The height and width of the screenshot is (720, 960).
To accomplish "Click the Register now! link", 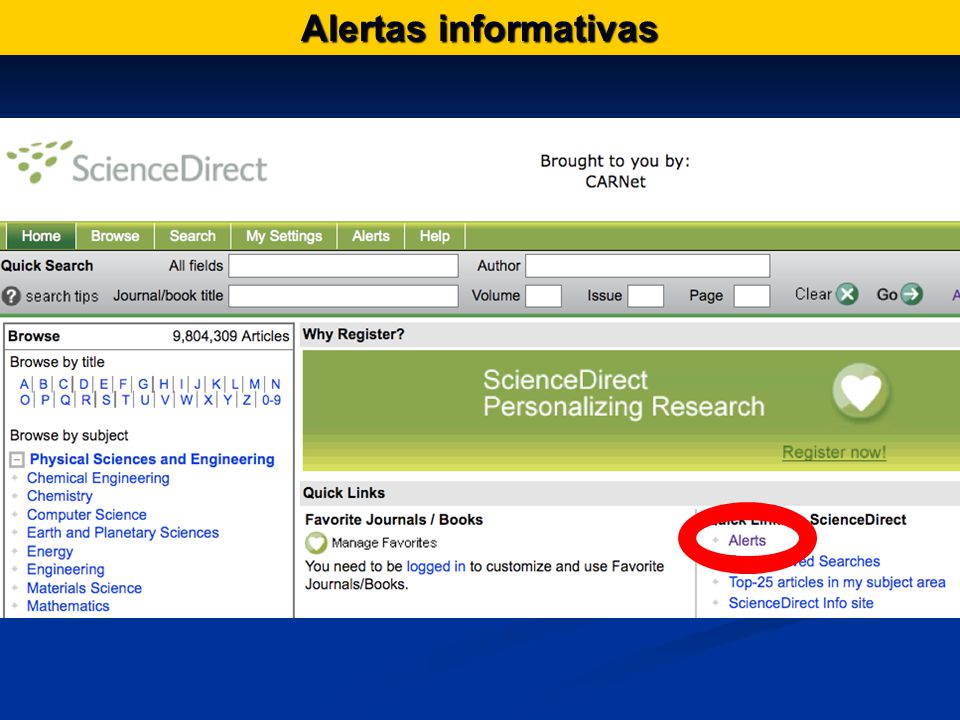I will tap(834, 452).
